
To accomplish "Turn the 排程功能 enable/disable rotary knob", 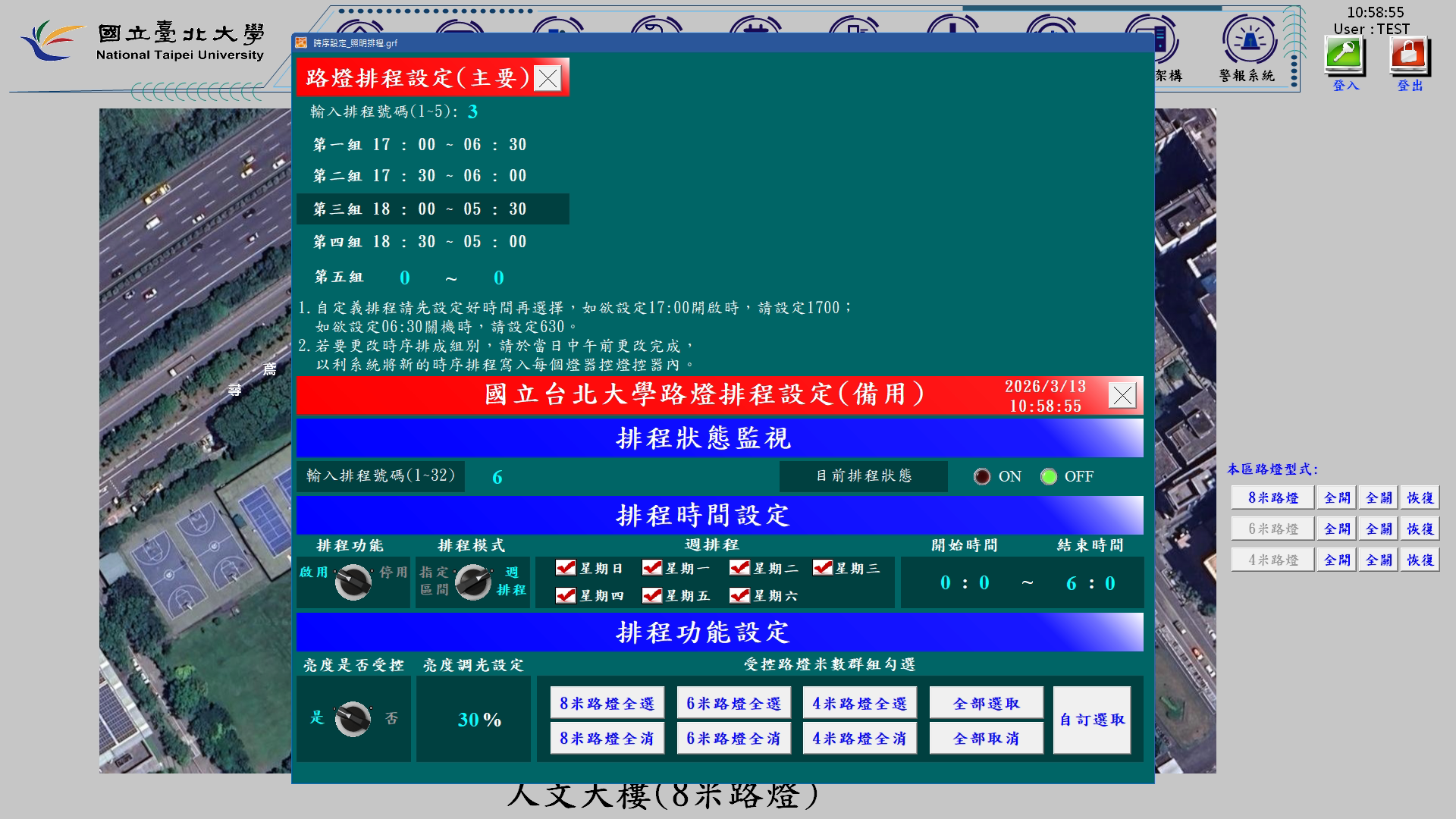I will [353, 582].
